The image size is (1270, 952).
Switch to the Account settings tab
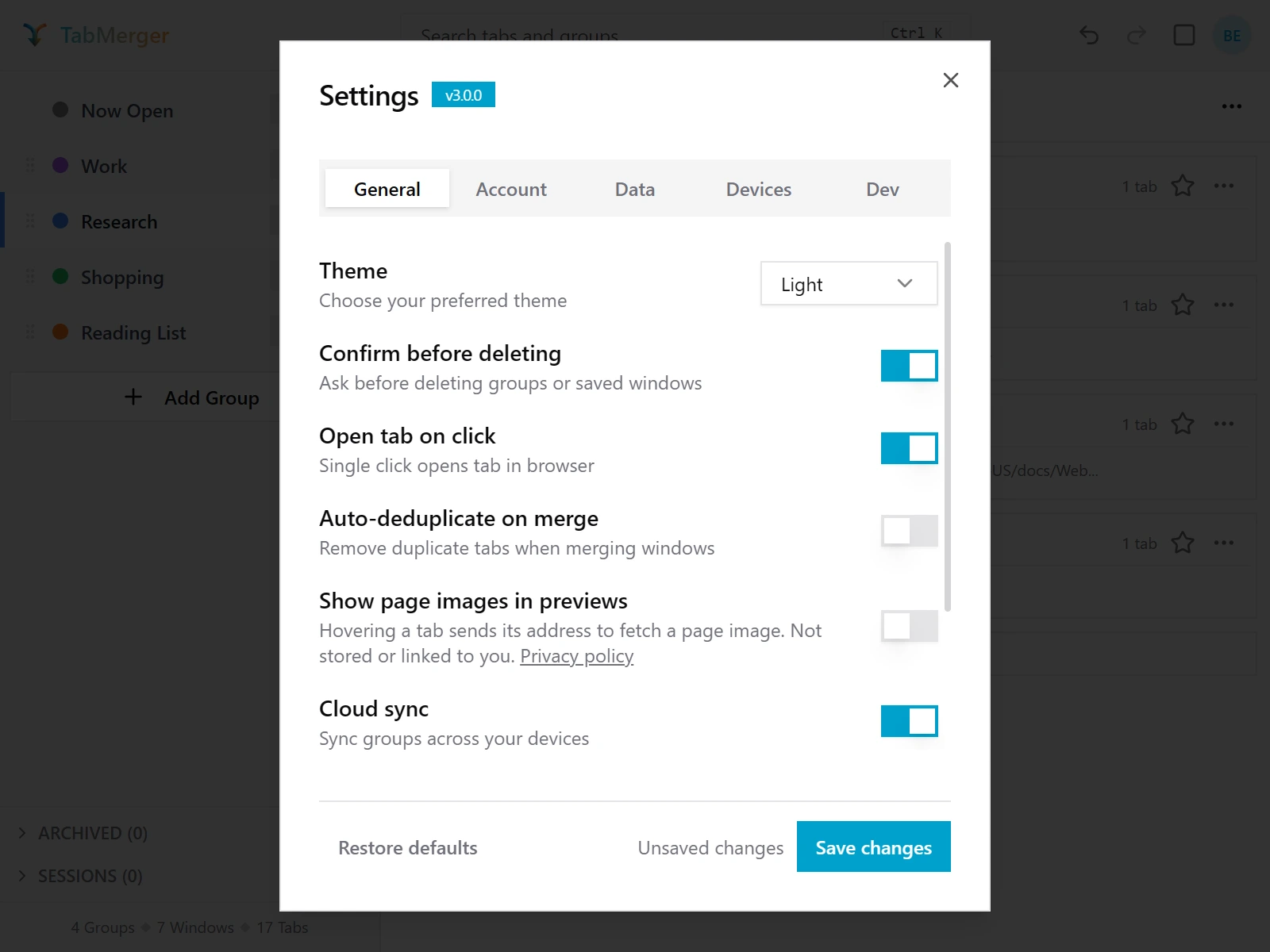pyautogui.click(x=511, y=188)
